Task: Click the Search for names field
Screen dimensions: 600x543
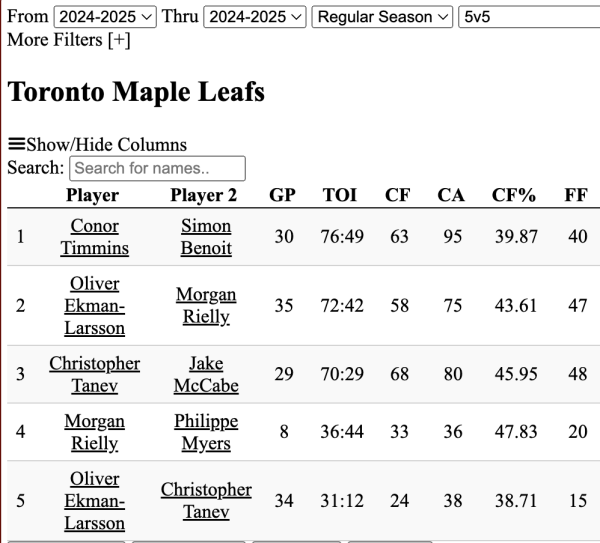Action: pos(158,168)
